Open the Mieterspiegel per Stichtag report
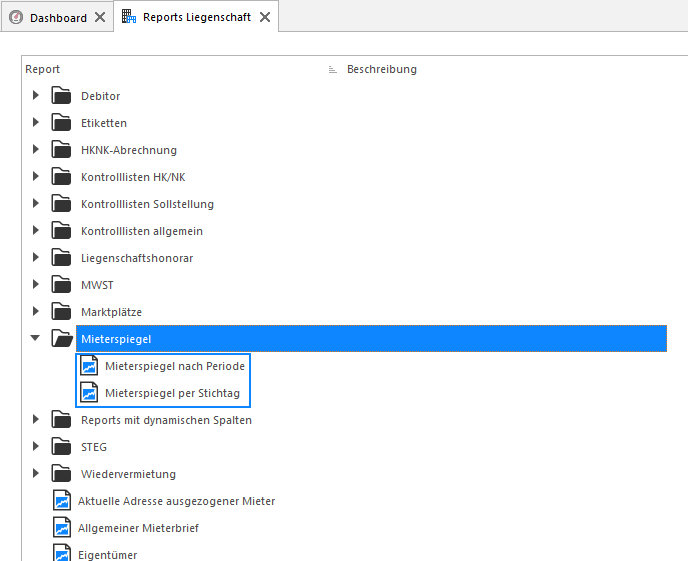The width and height of the screenshot is (688, 561). (x=172, y=393)
